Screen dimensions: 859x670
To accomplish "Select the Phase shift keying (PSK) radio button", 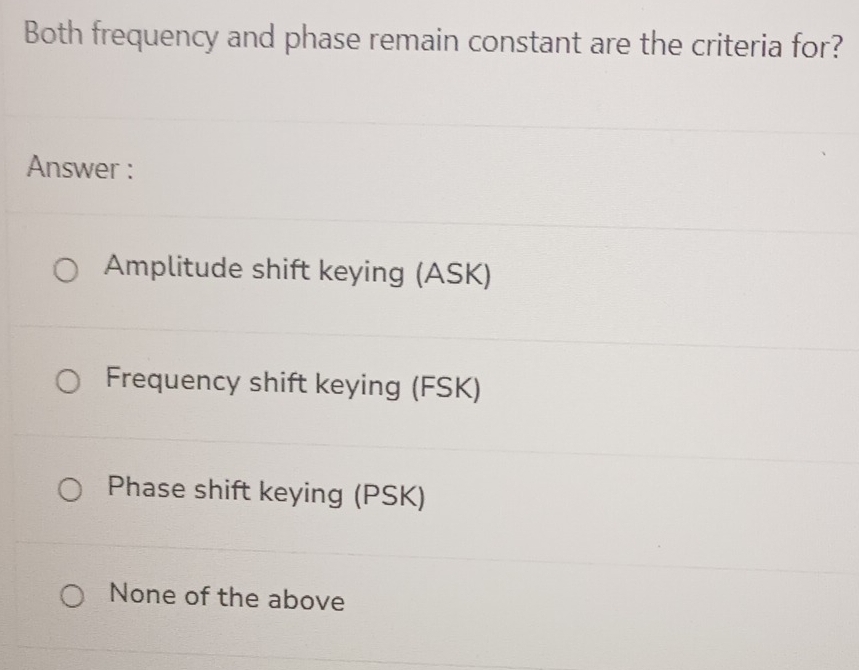I will 68,489.
